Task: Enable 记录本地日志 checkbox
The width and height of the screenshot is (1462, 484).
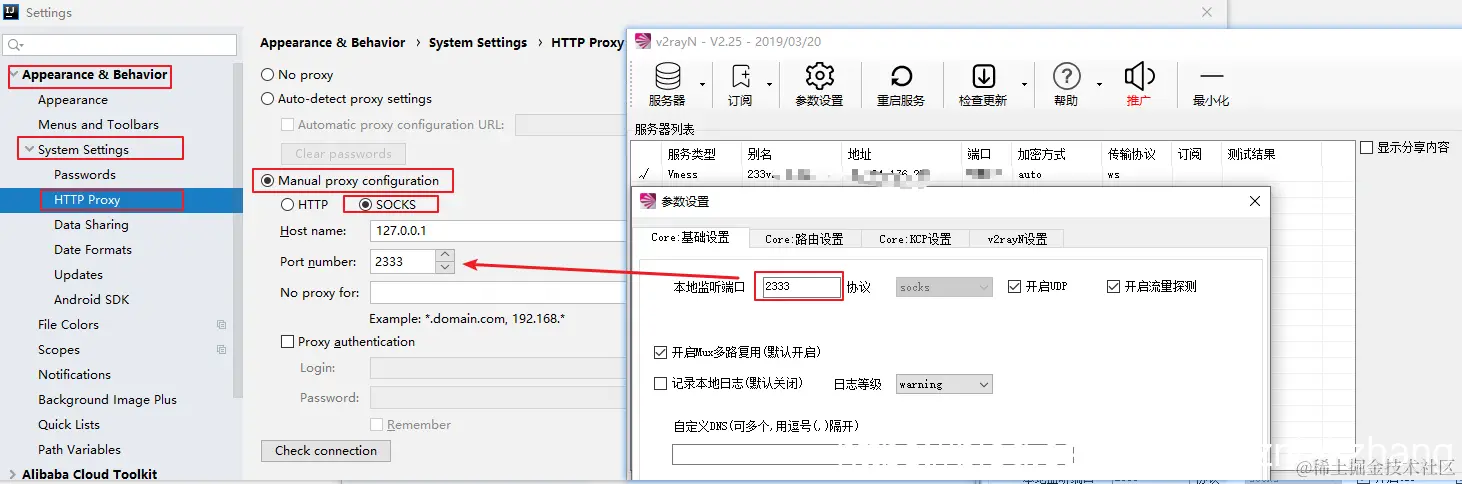Action: tap(660, 384)
